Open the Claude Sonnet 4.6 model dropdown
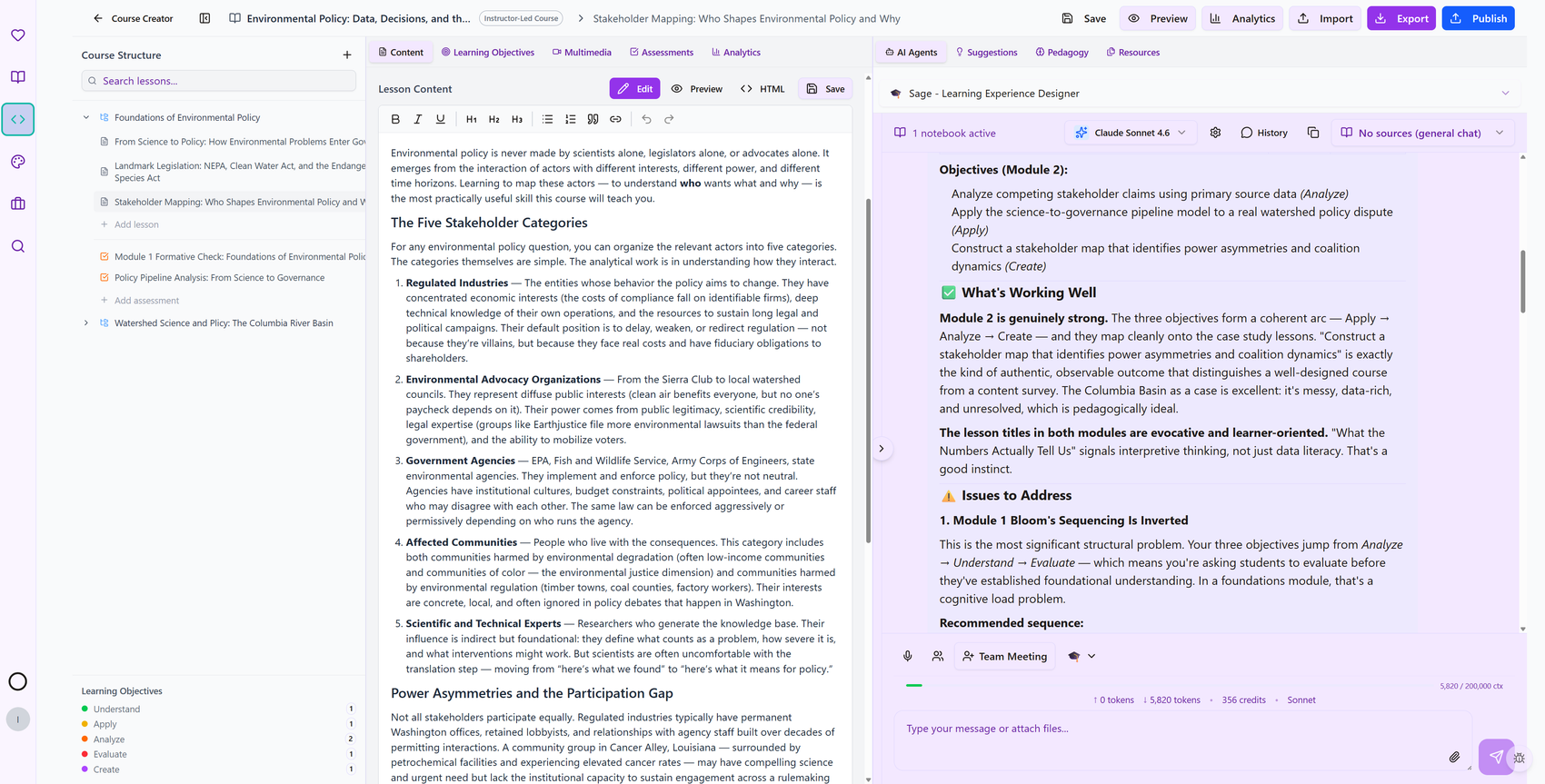Screen dimensions: 1545x784 click(x=1131, y=133)
